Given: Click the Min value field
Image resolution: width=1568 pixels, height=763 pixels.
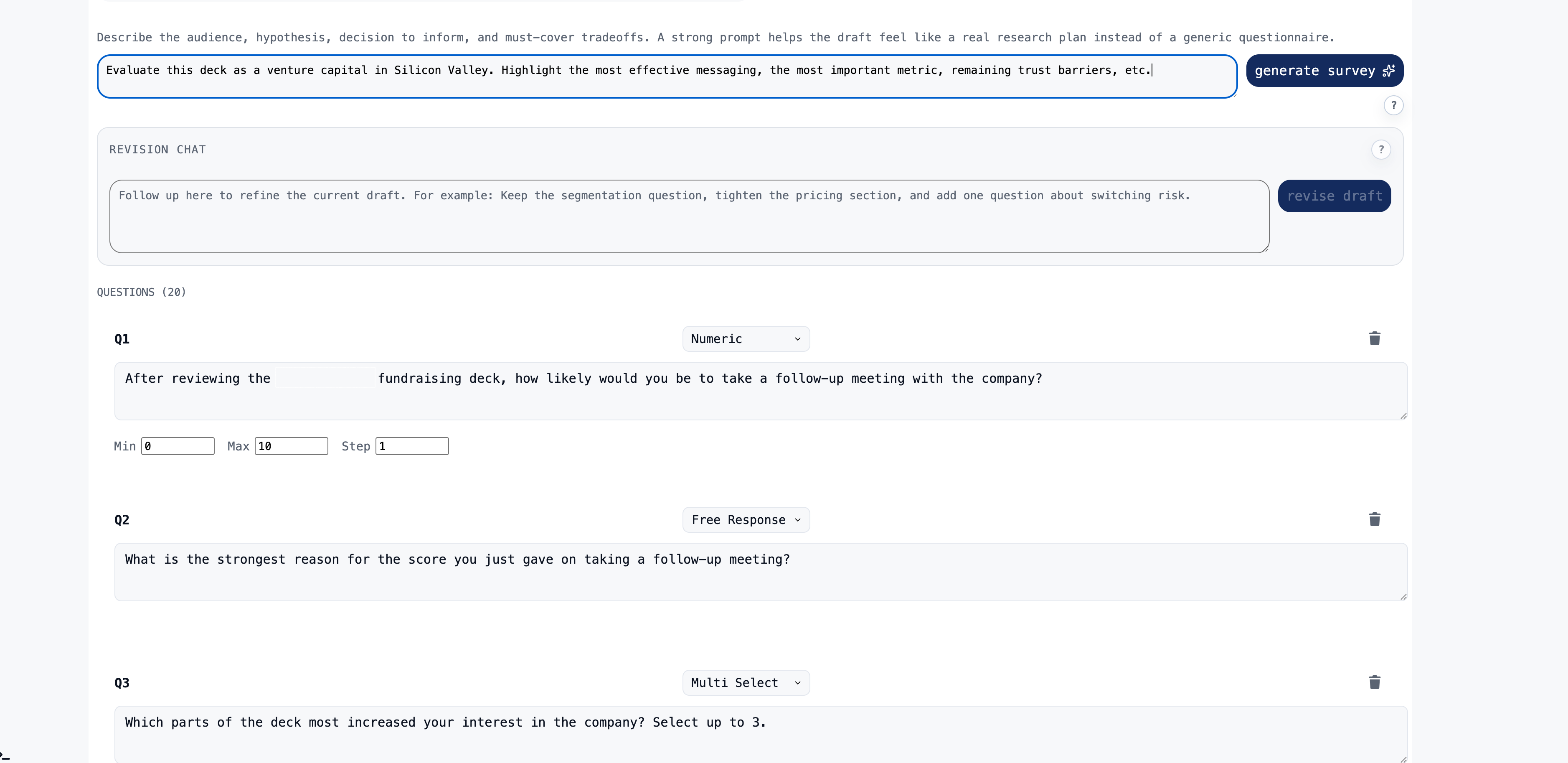Looking at the screenshot, I should pos(178,446).
